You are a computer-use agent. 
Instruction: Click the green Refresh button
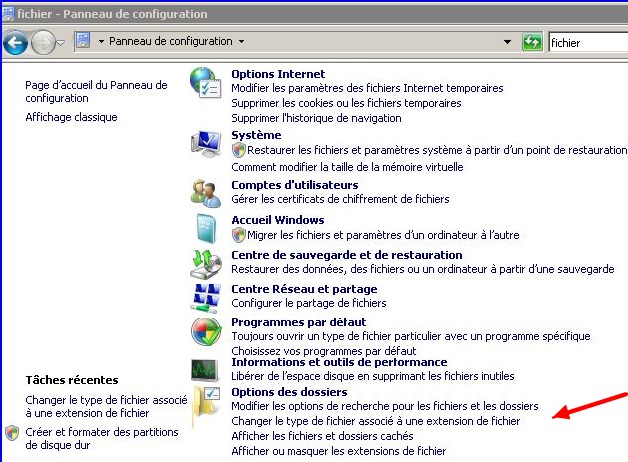point(532,41)
